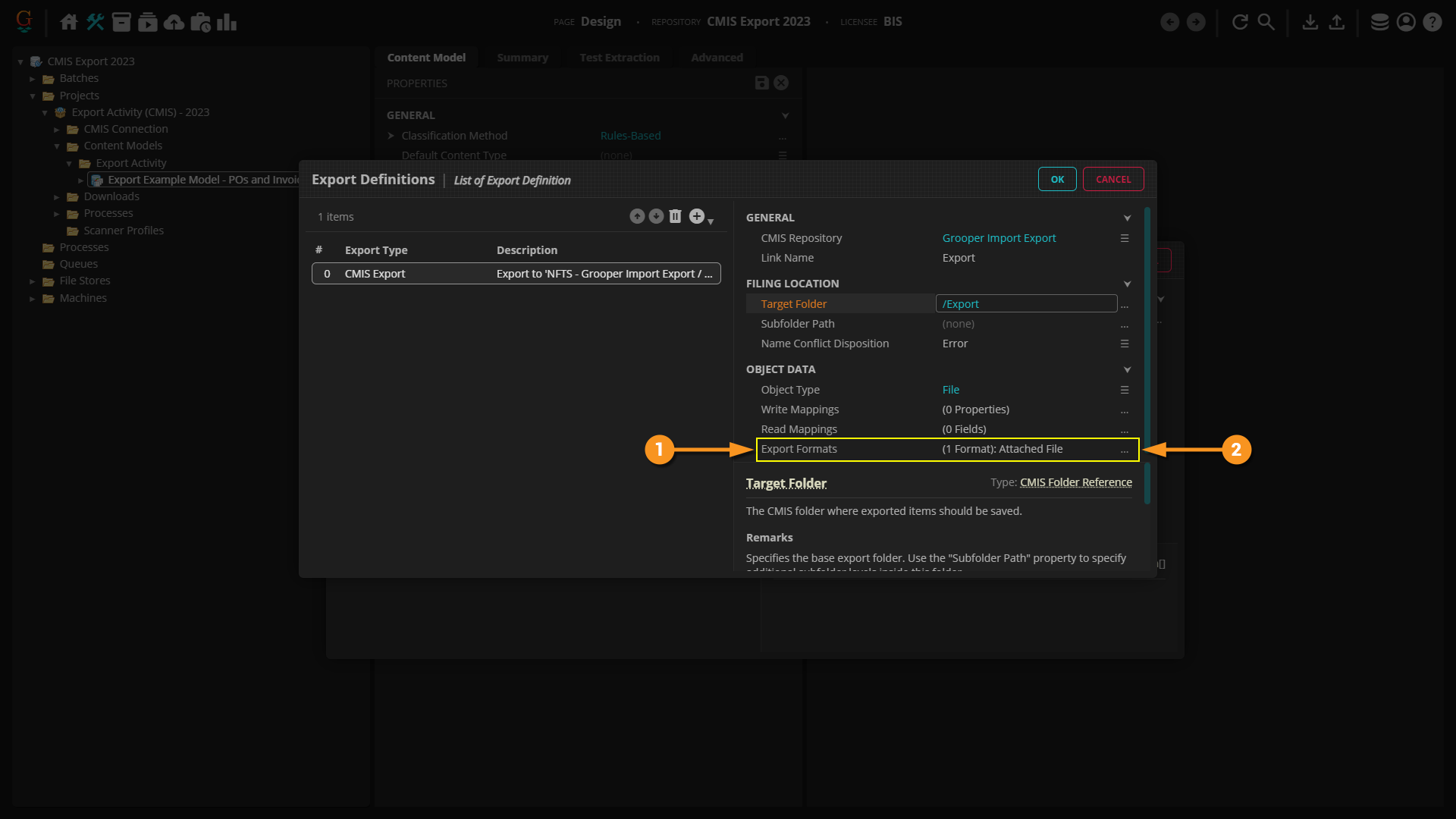Open Export Formats editor ellipsis button

(x=1125, y=450)
